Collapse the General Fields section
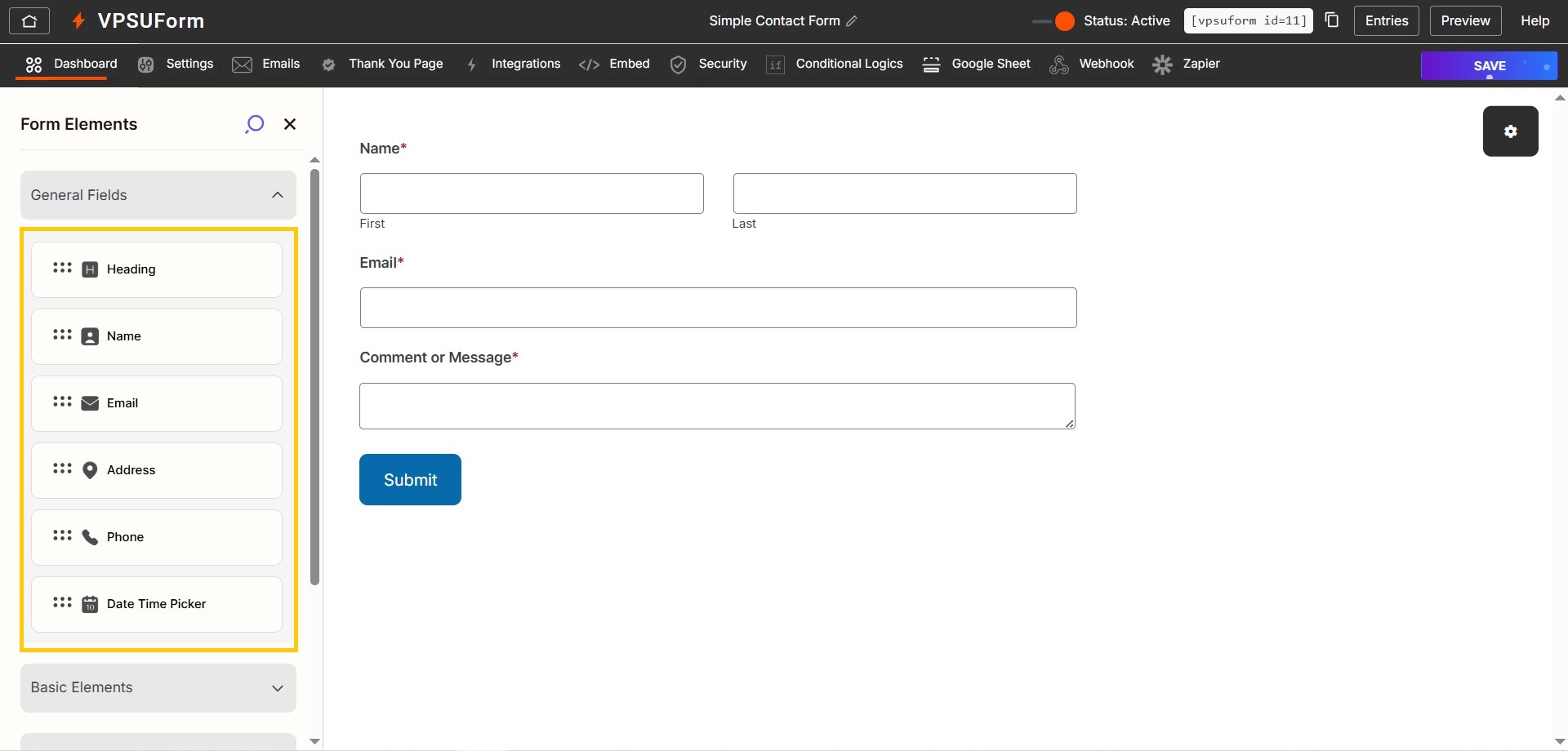This screenshot has width=1568, height=751. coord(278,194)
